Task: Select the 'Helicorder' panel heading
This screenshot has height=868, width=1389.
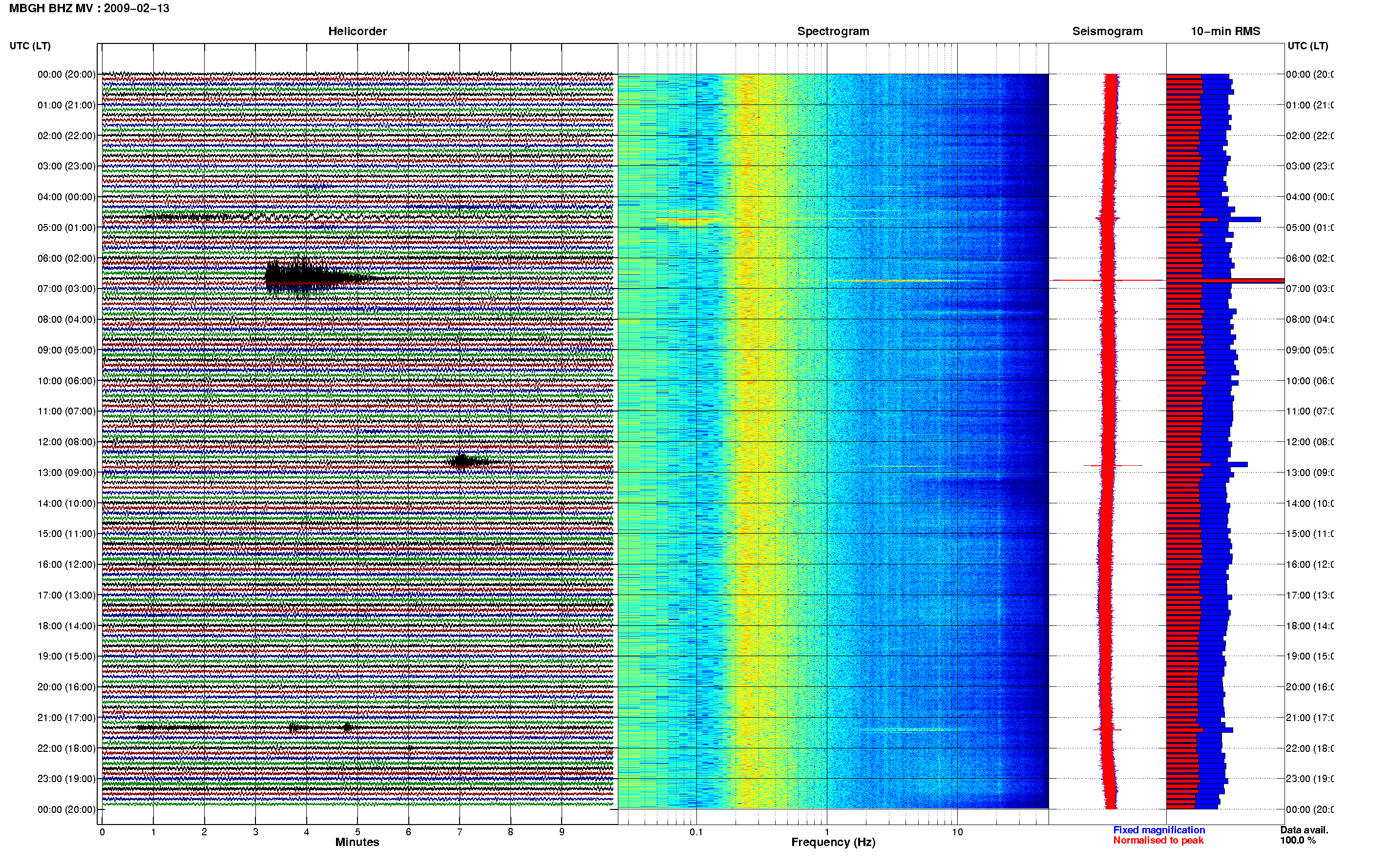Action: [x=357, y=31]
